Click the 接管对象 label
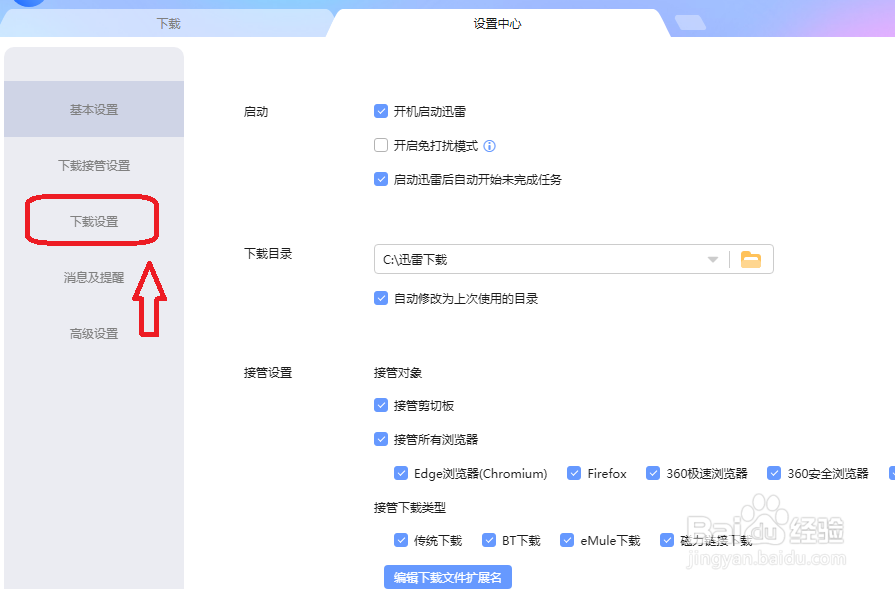 click(x=398, y=373)
